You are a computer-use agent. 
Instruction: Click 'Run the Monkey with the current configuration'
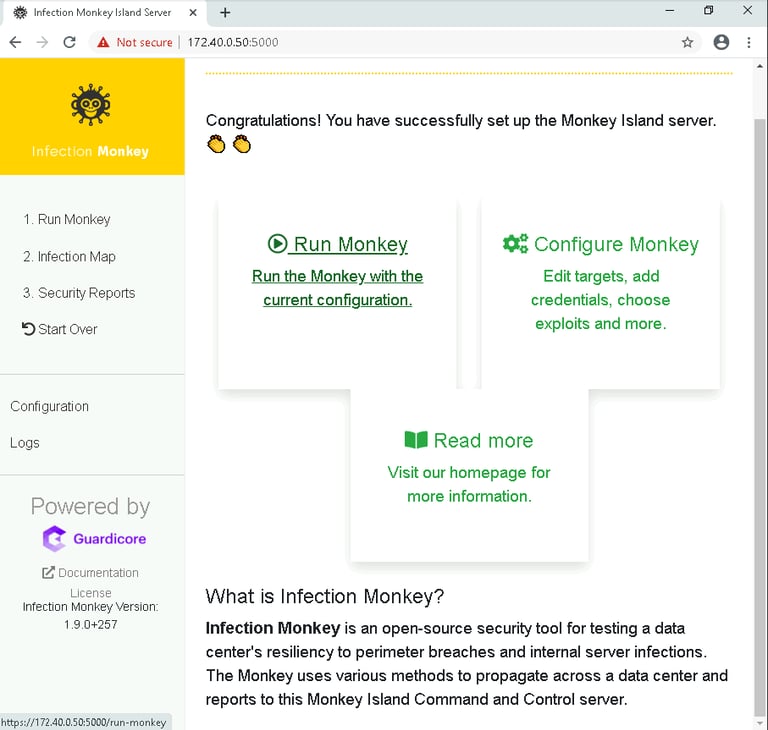337,288
